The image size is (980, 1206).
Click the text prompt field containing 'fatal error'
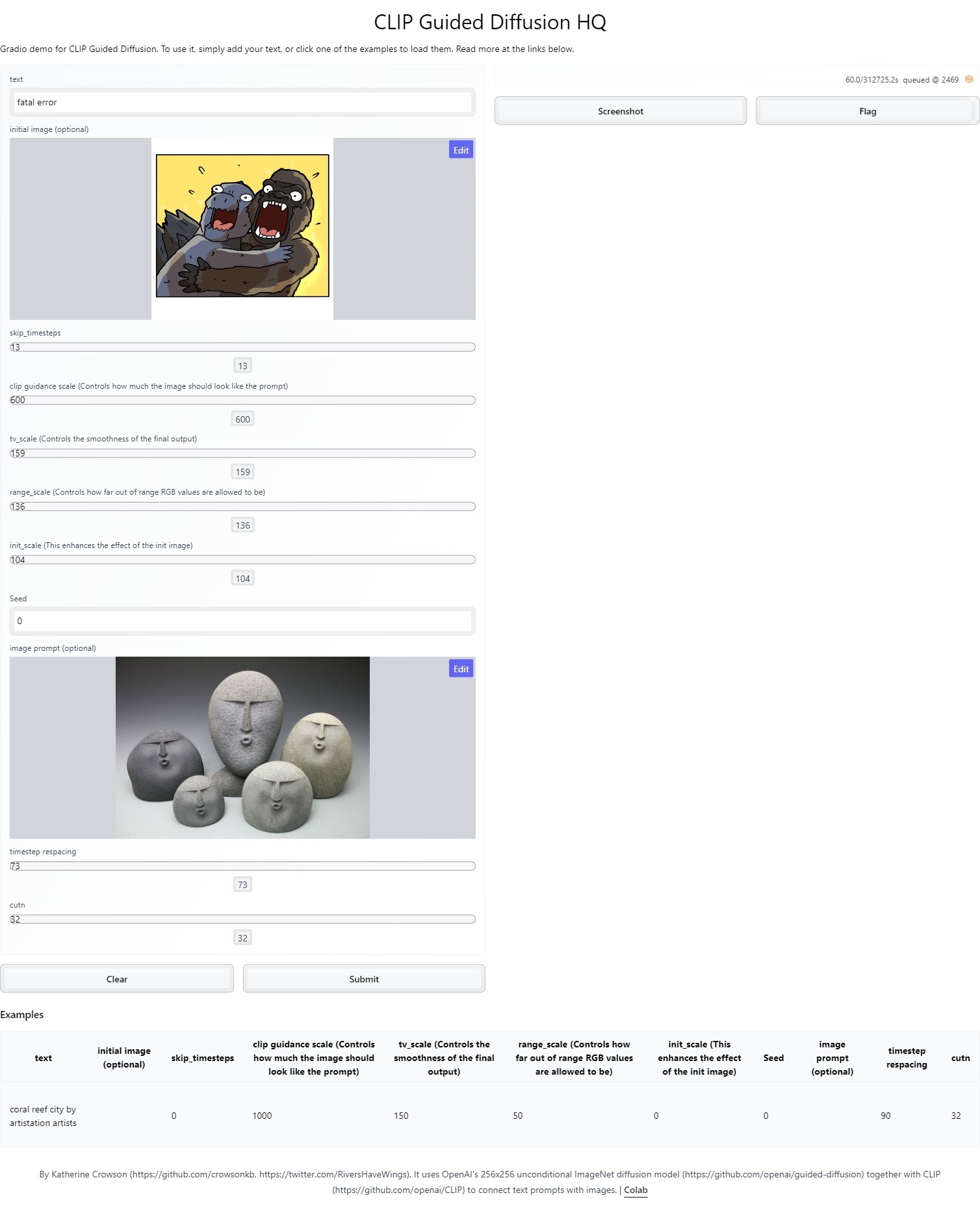point(242,102)
